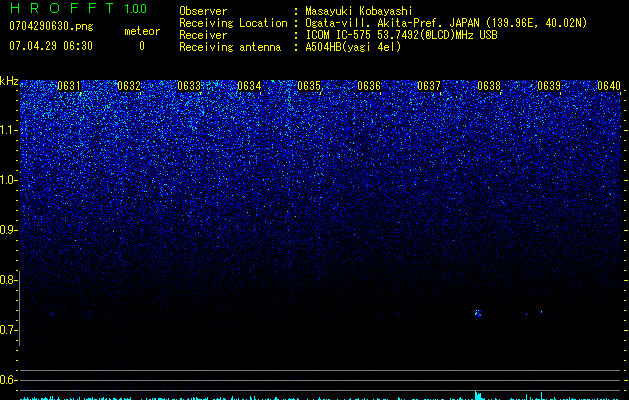Click the Observer field label

(203, 11)
